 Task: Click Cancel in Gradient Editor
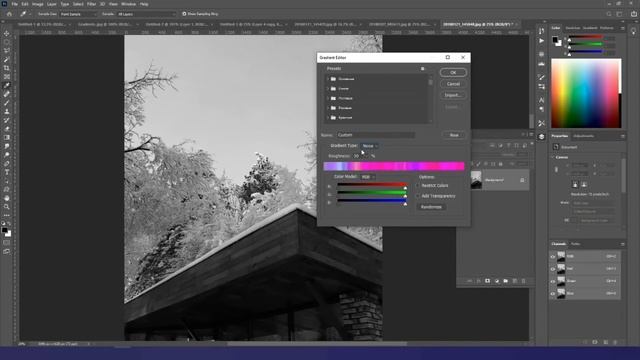[453, 84]
